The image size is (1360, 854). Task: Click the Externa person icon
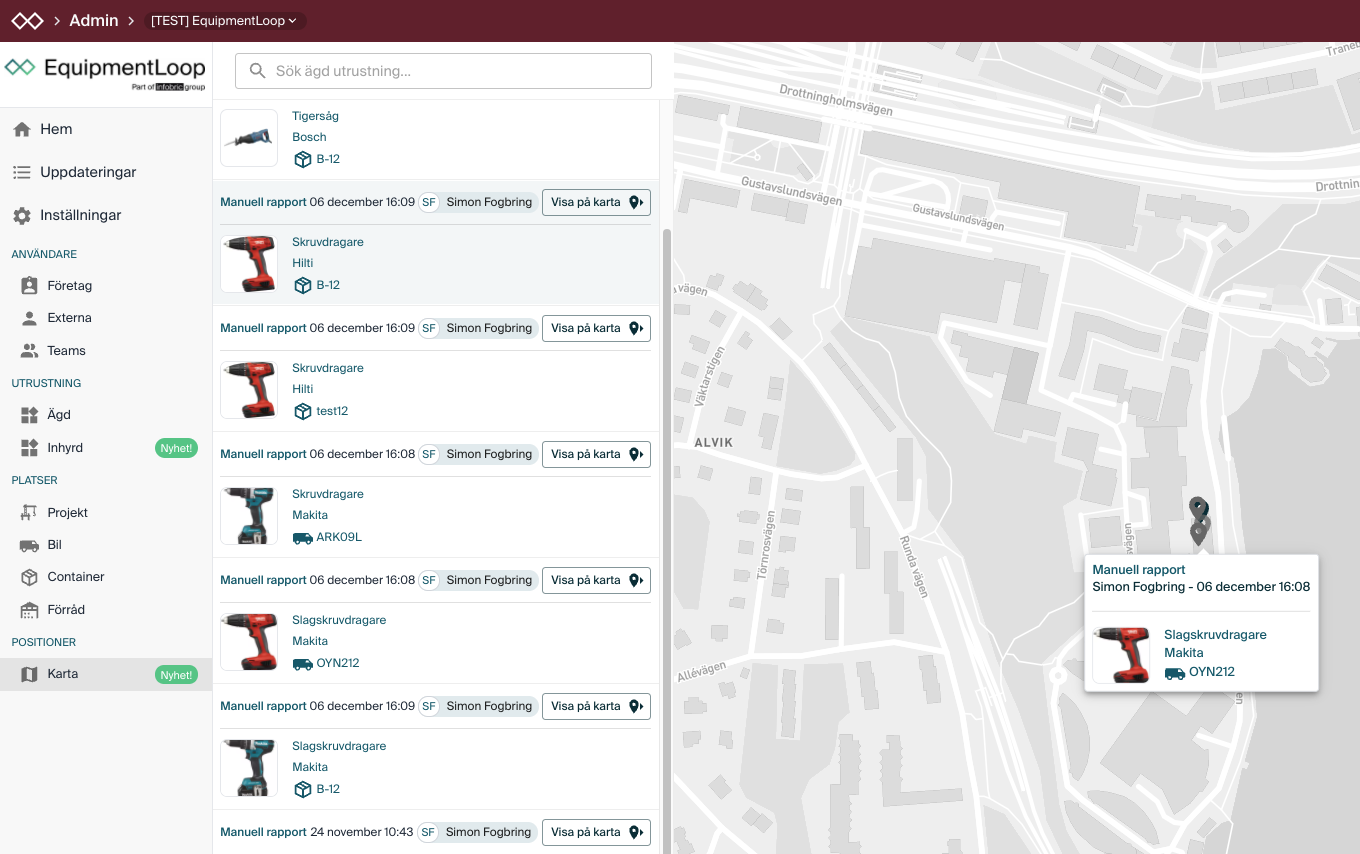(x=29, y=318)
